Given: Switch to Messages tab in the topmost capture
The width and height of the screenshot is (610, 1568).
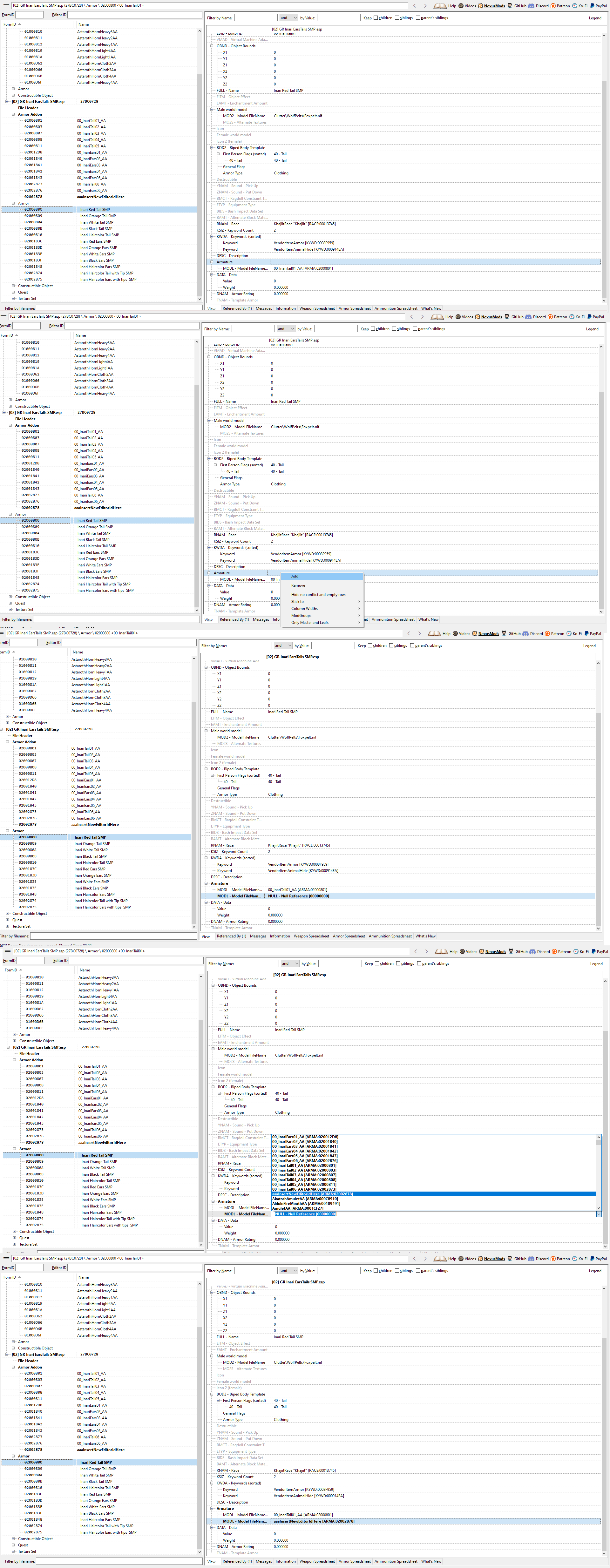Looking at the screenshot, I should click(x=264, y=308).
